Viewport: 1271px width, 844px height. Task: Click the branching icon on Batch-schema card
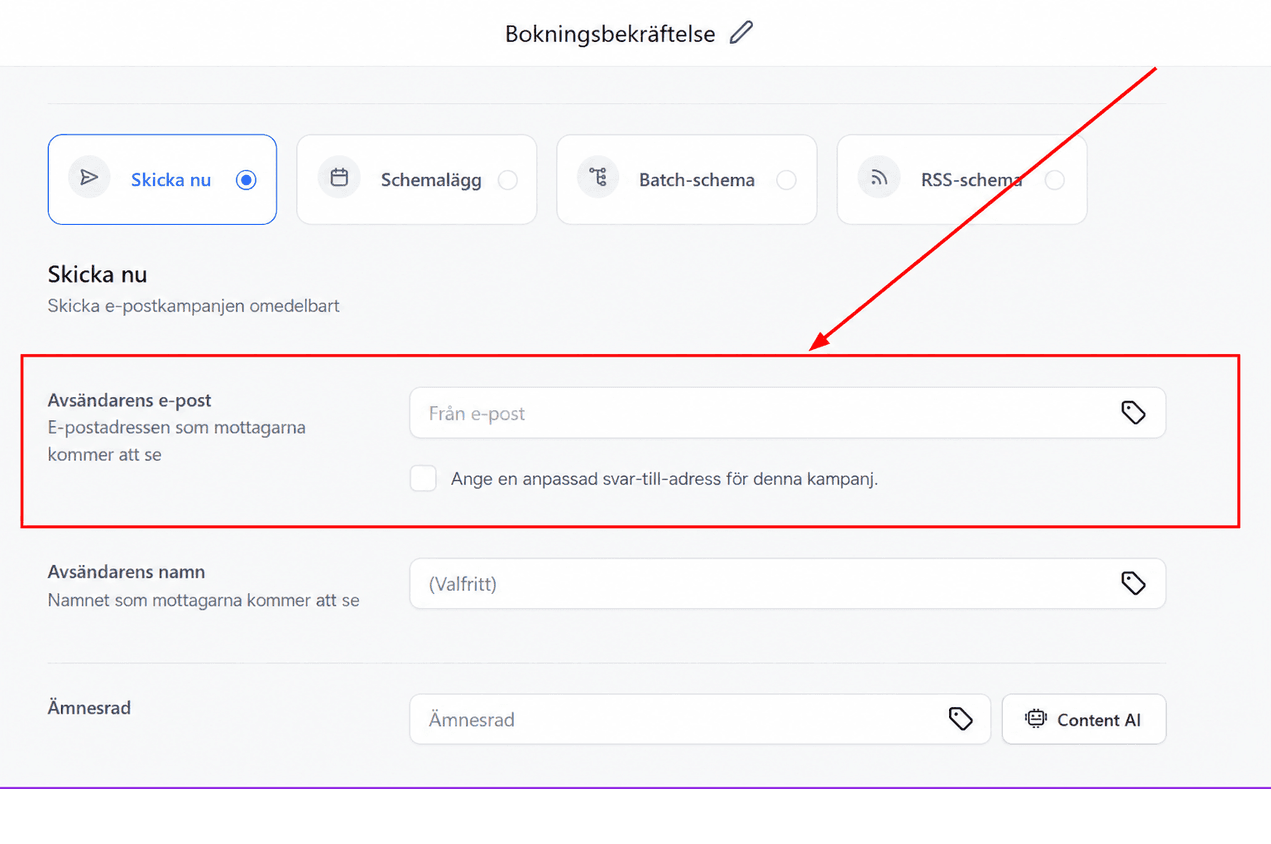(x=598, y=178)
